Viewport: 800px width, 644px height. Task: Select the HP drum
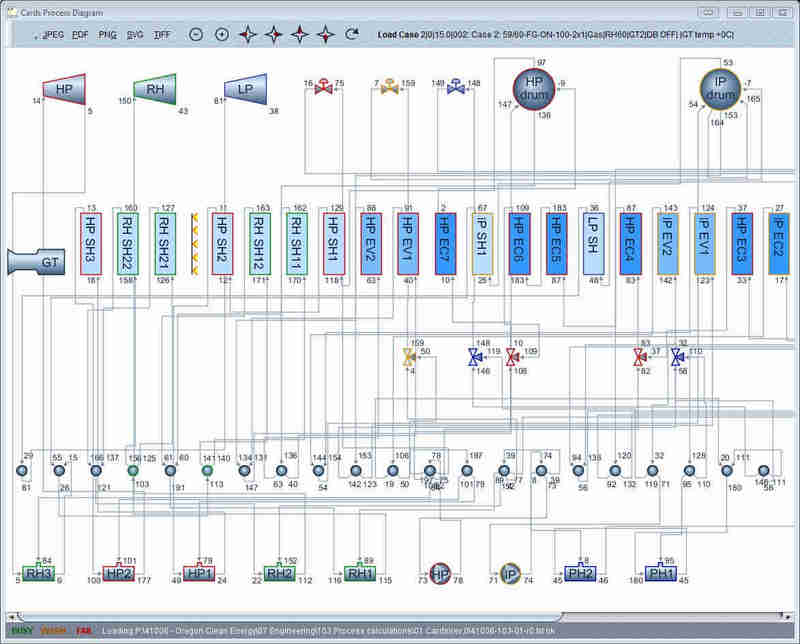[x=534, y=88]
